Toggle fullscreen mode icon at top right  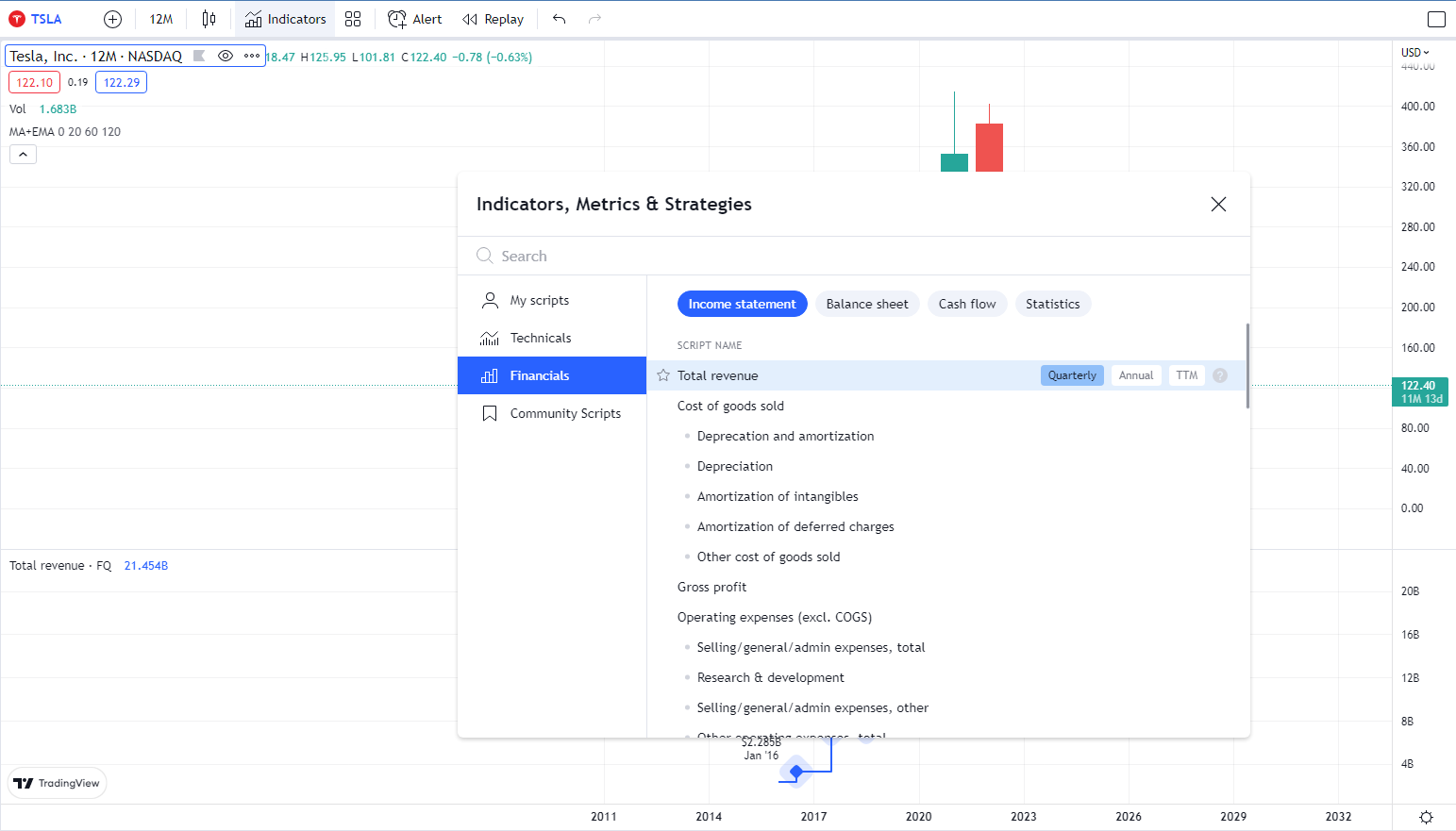tap(1436, 19)
